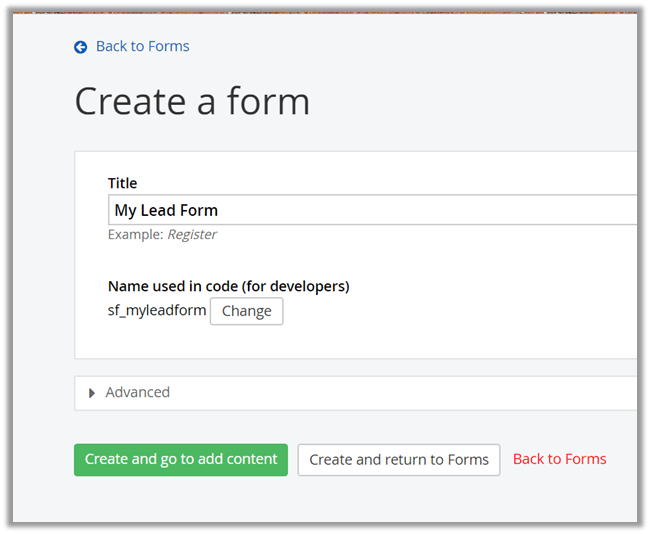Image resolution: width=650 pixels, height=534 pixels.
Task: Click Create and return to Forms
Action: tap(399, 460)
